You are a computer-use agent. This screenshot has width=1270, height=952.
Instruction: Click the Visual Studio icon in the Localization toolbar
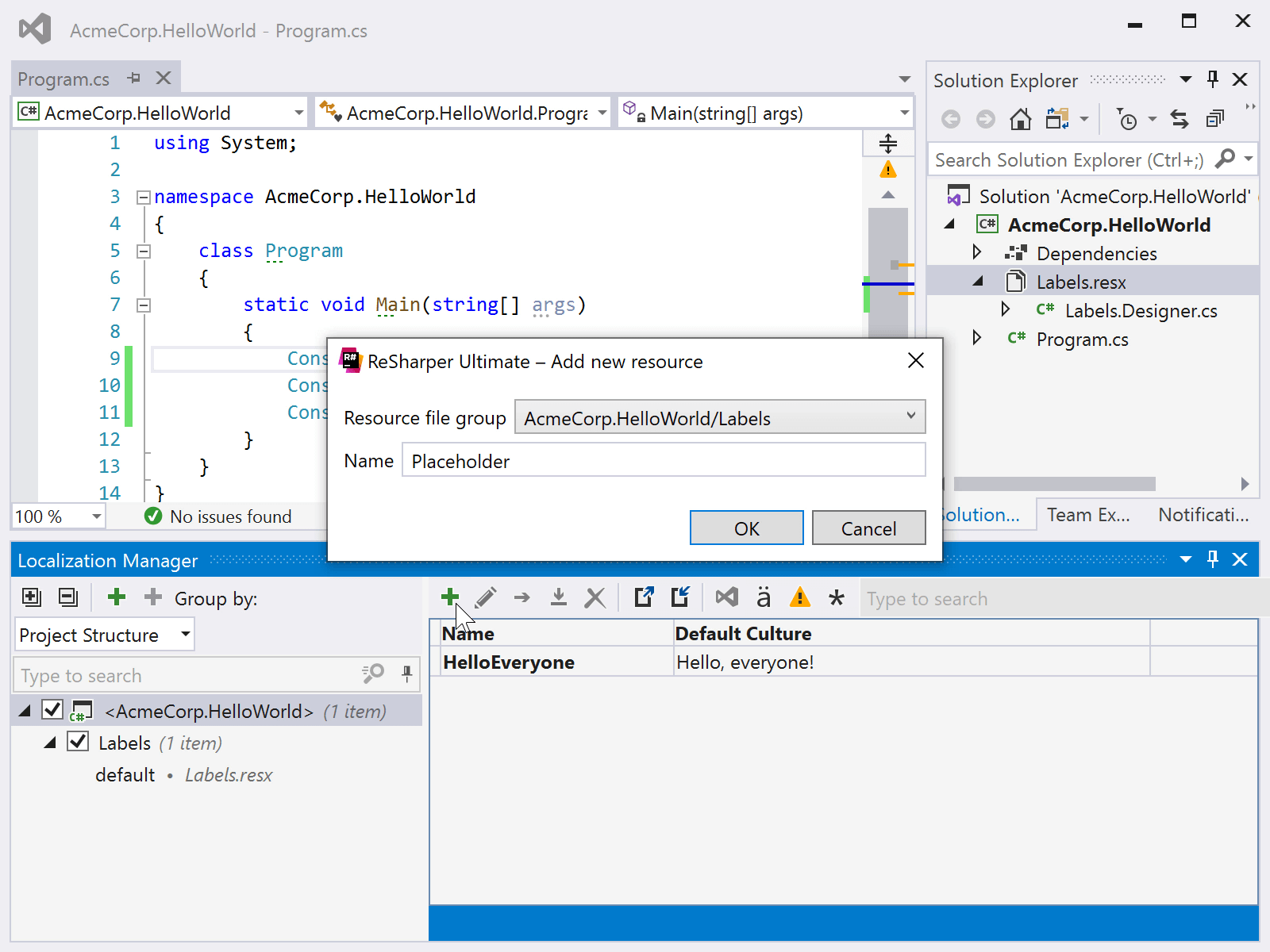726,597
